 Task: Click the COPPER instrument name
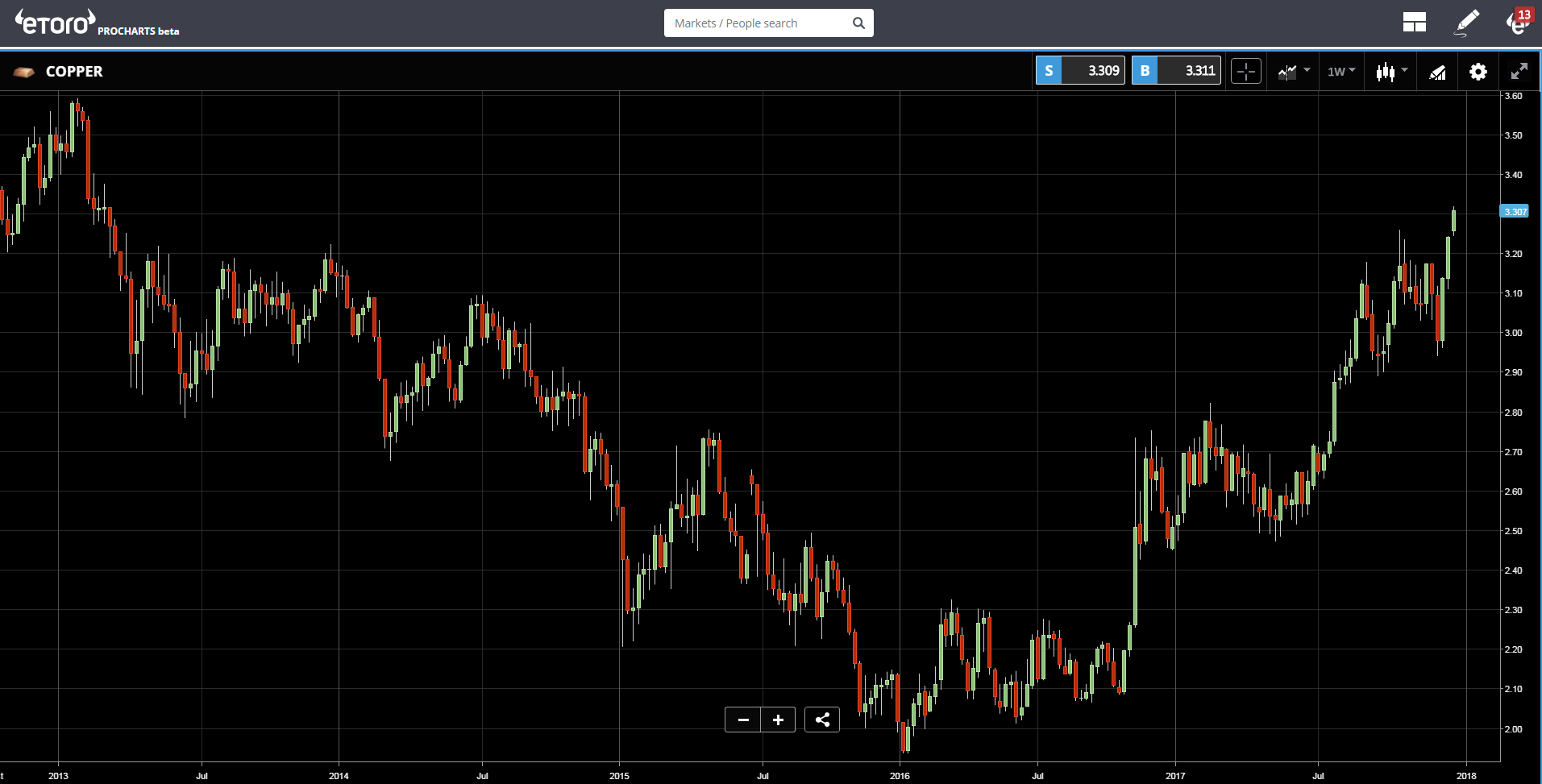[74, 72]
